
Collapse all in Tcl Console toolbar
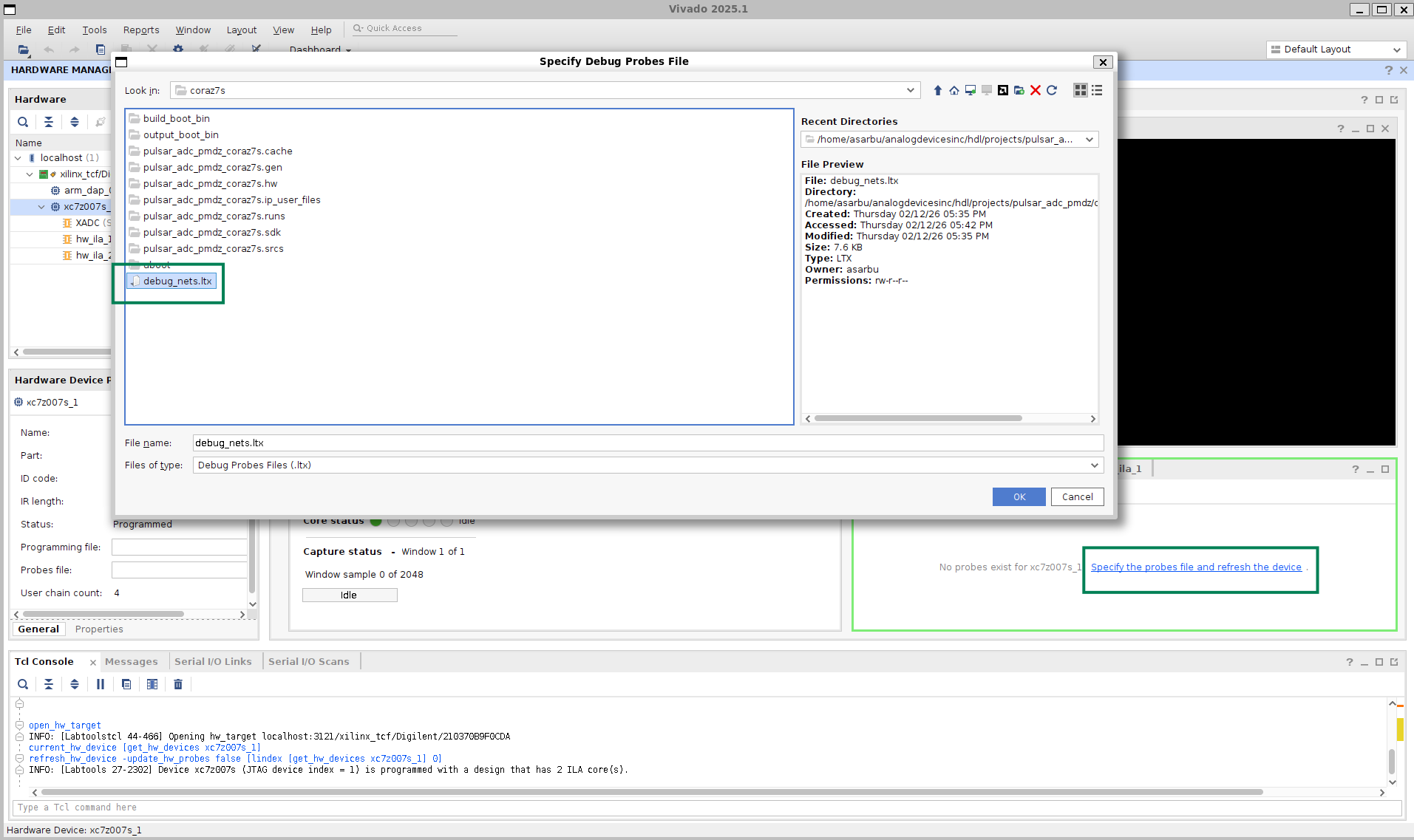click(49, 684)
